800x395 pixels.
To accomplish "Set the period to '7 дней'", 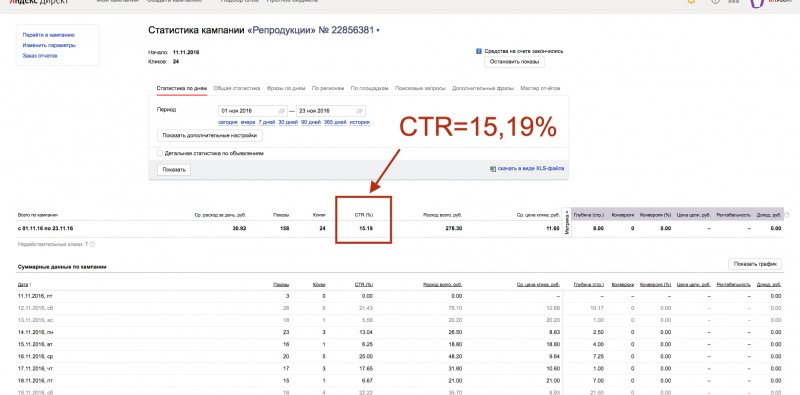I will tap(266, 122).
